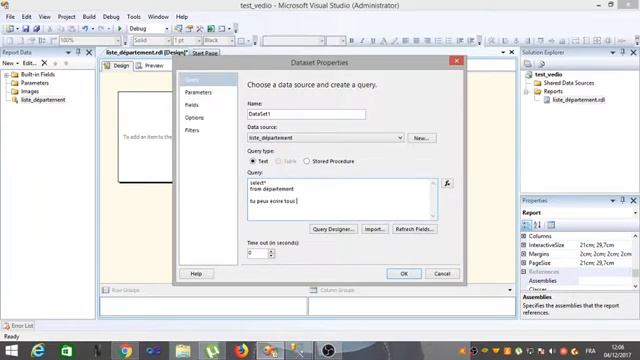Click the Solution Explorer toolbar icon next to Debug
The image size is (640, 360).
tap(178, 29)
